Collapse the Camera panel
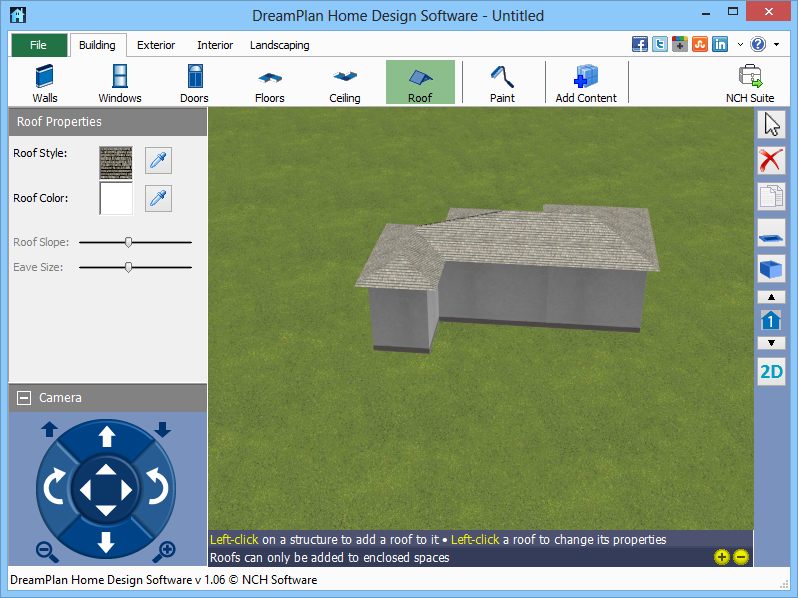This screenshot has height=598, width=798. 24,398
